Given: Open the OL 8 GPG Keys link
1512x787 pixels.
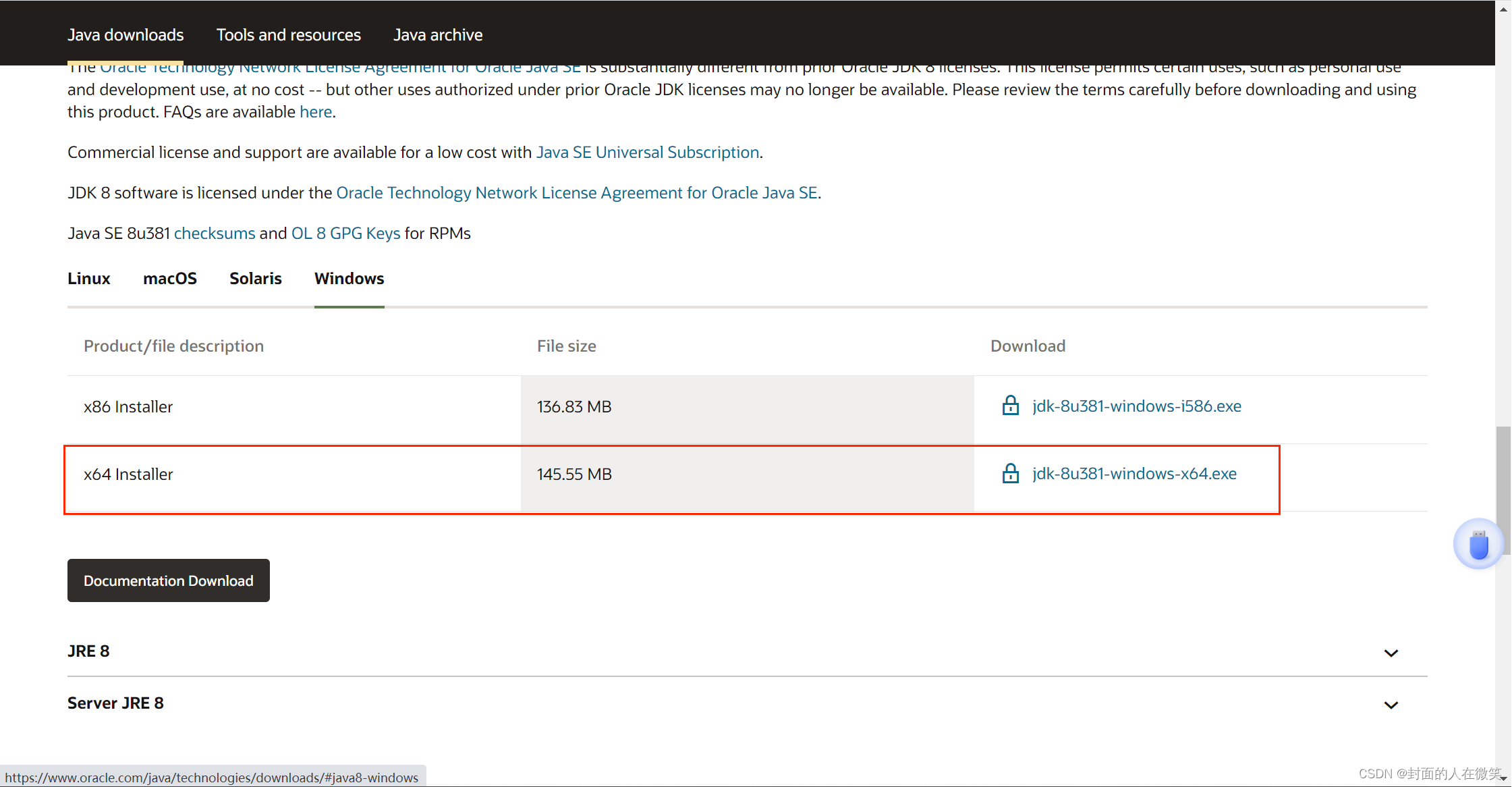Looking at the screenshot, I should click(345, 233).
